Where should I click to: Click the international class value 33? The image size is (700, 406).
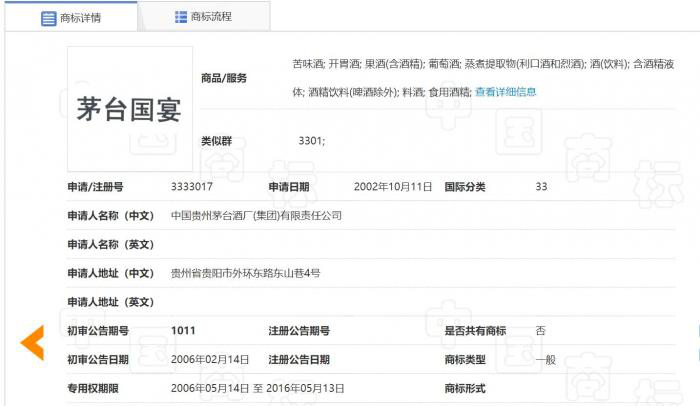point(541,187)
